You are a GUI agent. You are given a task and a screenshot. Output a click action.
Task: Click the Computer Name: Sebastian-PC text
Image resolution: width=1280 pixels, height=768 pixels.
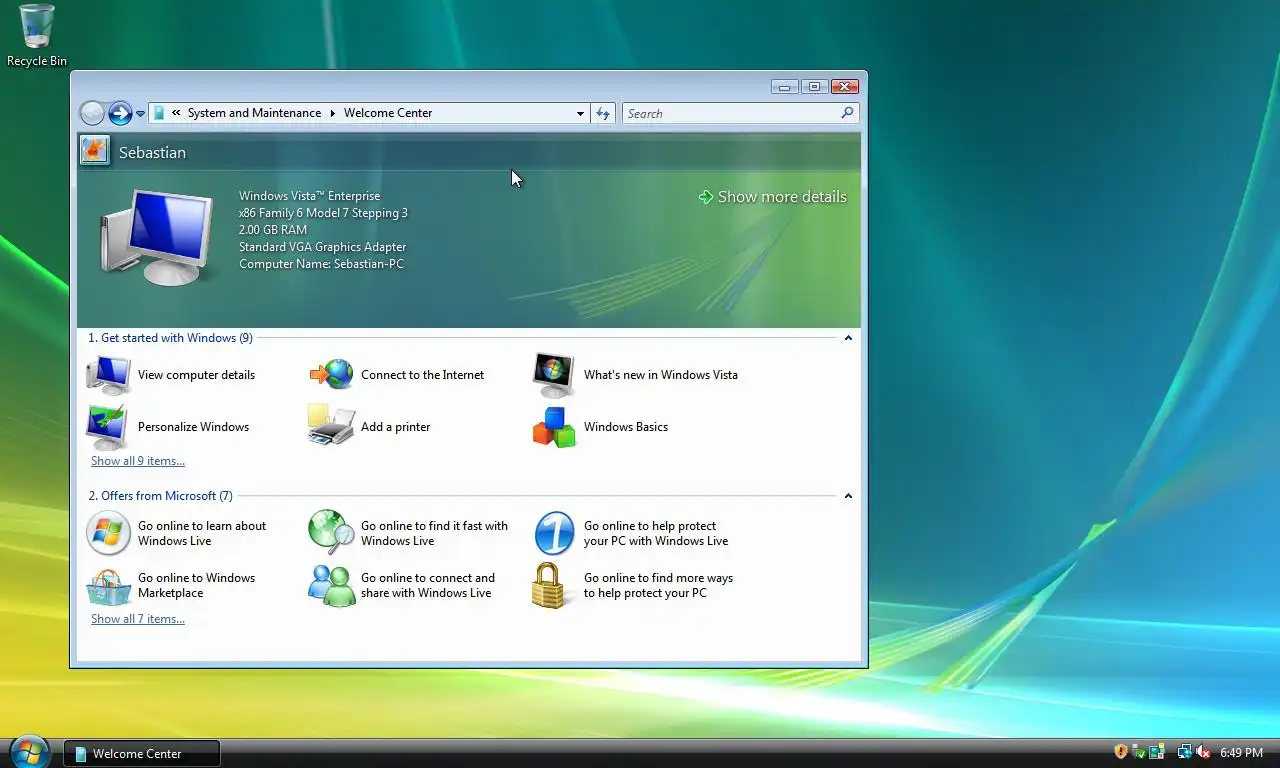(321, 264)
